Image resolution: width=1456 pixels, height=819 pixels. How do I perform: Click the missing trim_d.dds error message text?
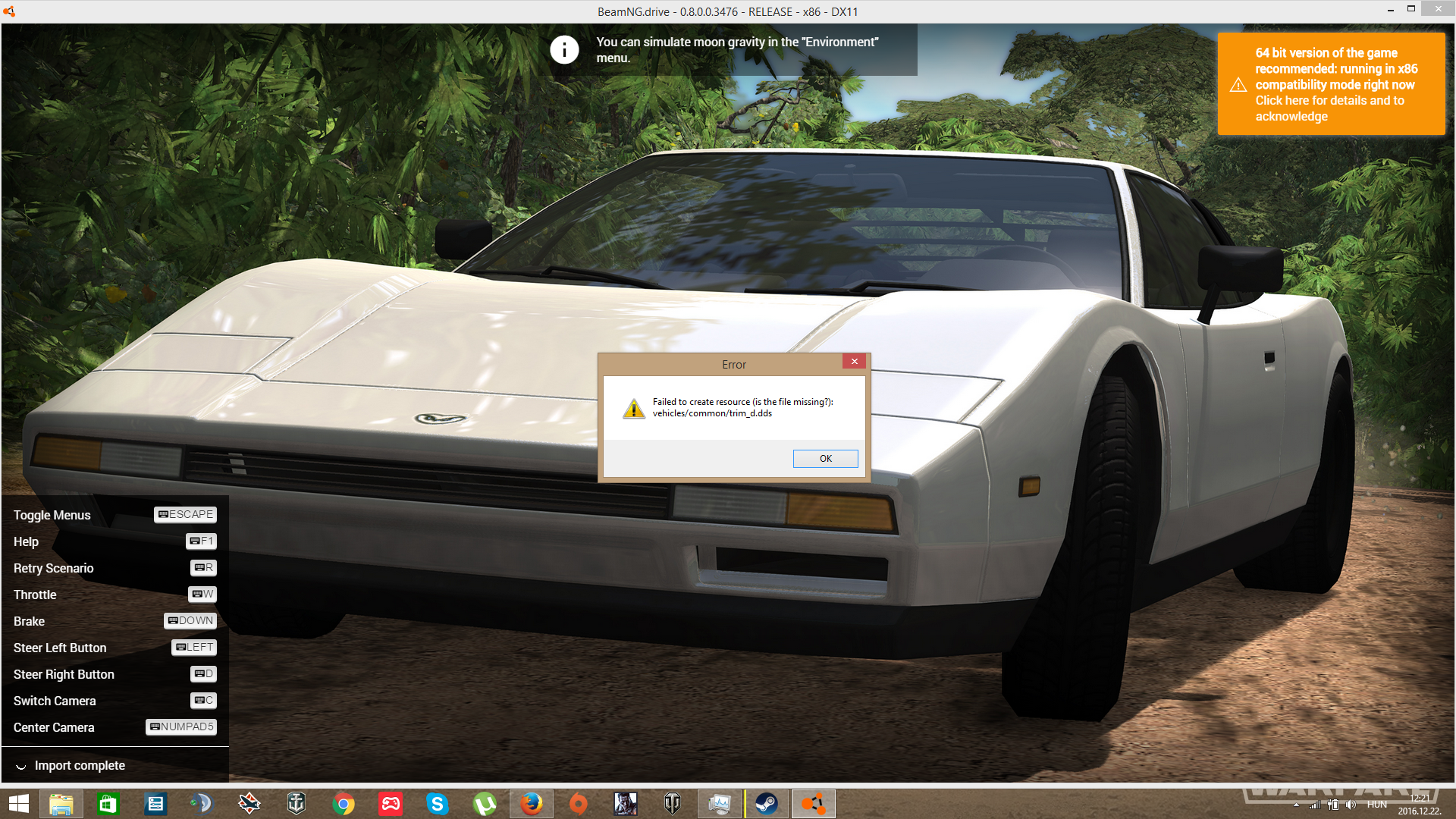tap(742, 407)
